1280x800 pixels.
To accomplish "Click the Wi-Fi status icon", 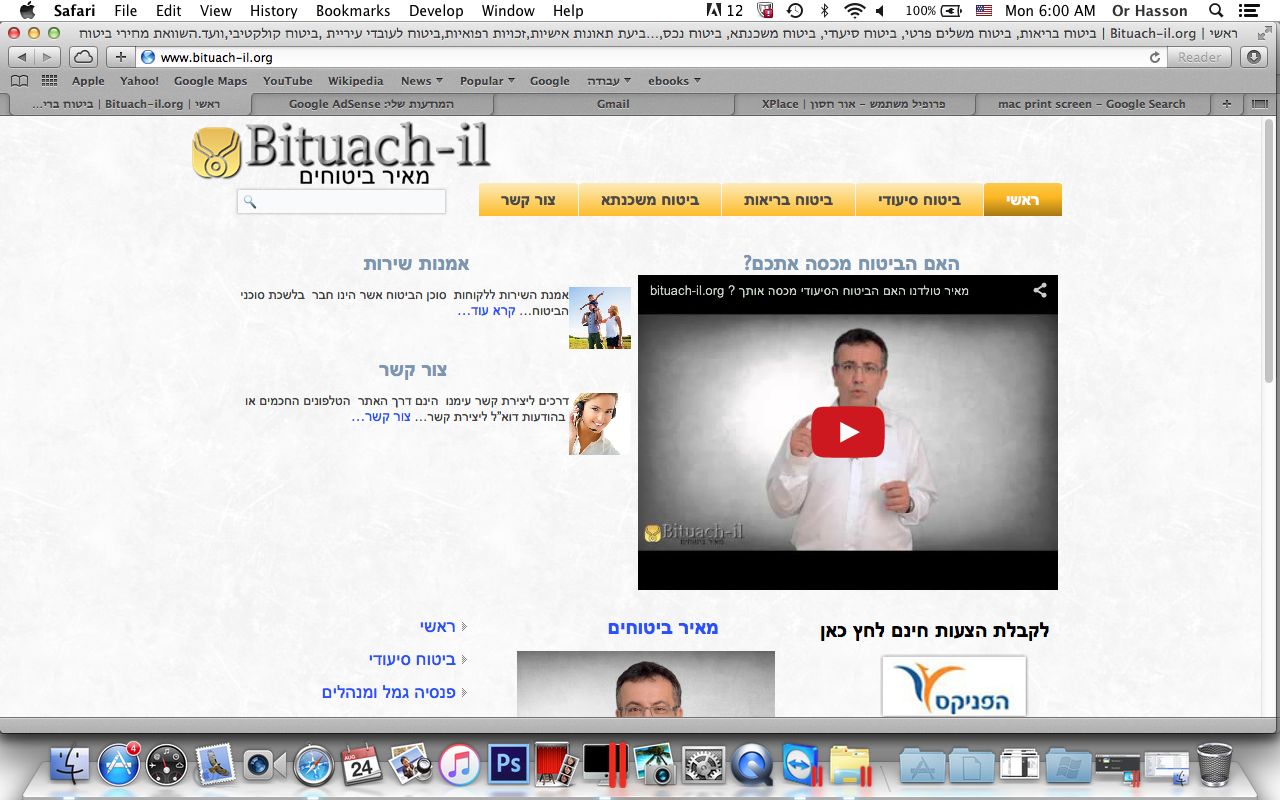I will click(x=854, y=11).
